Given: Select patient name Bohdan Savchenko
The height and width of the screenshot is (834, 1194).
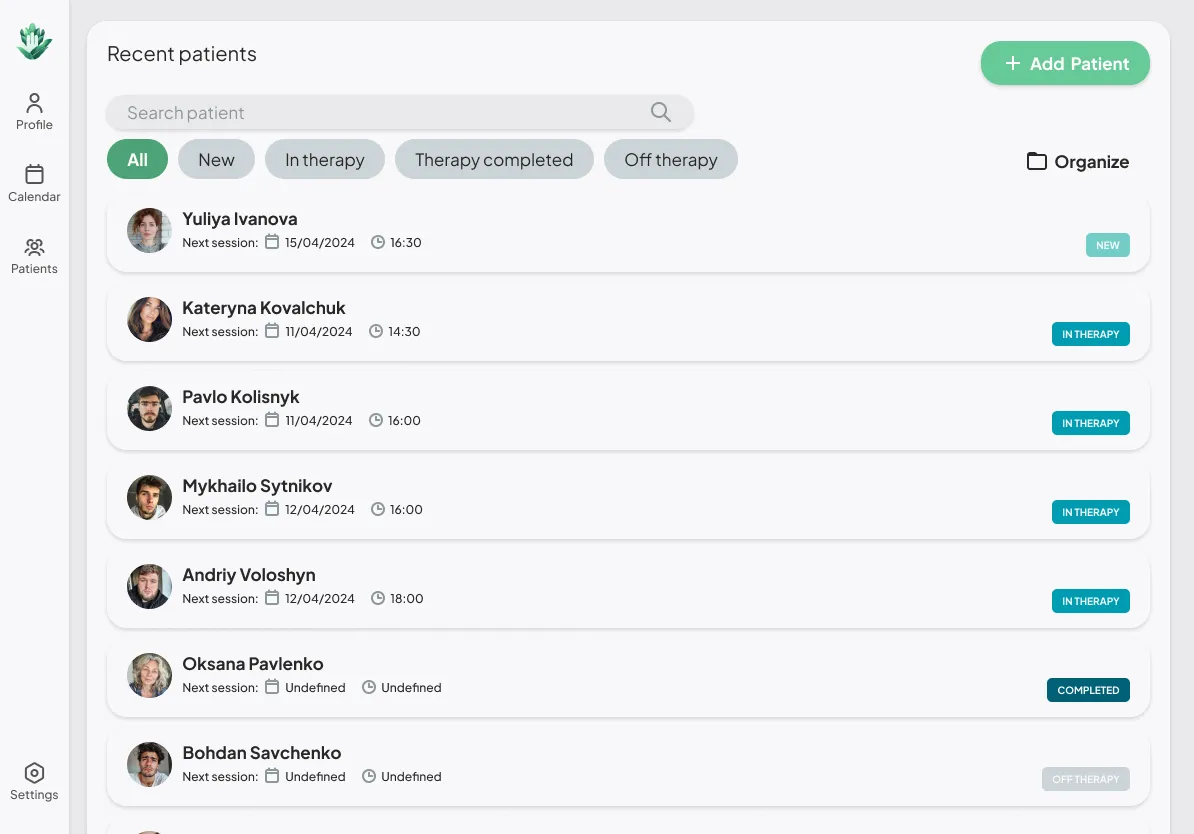Looking at the screenshot, I should (262, 753).
